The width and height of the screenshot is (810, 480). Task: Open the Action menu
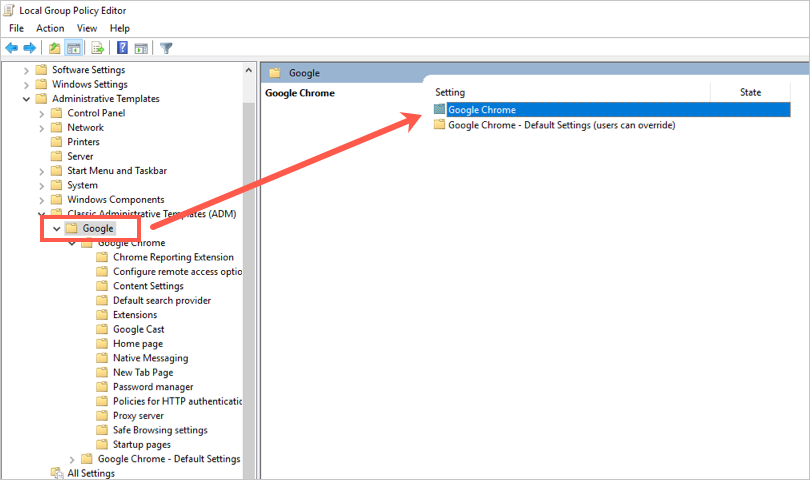tap(50, 28)
